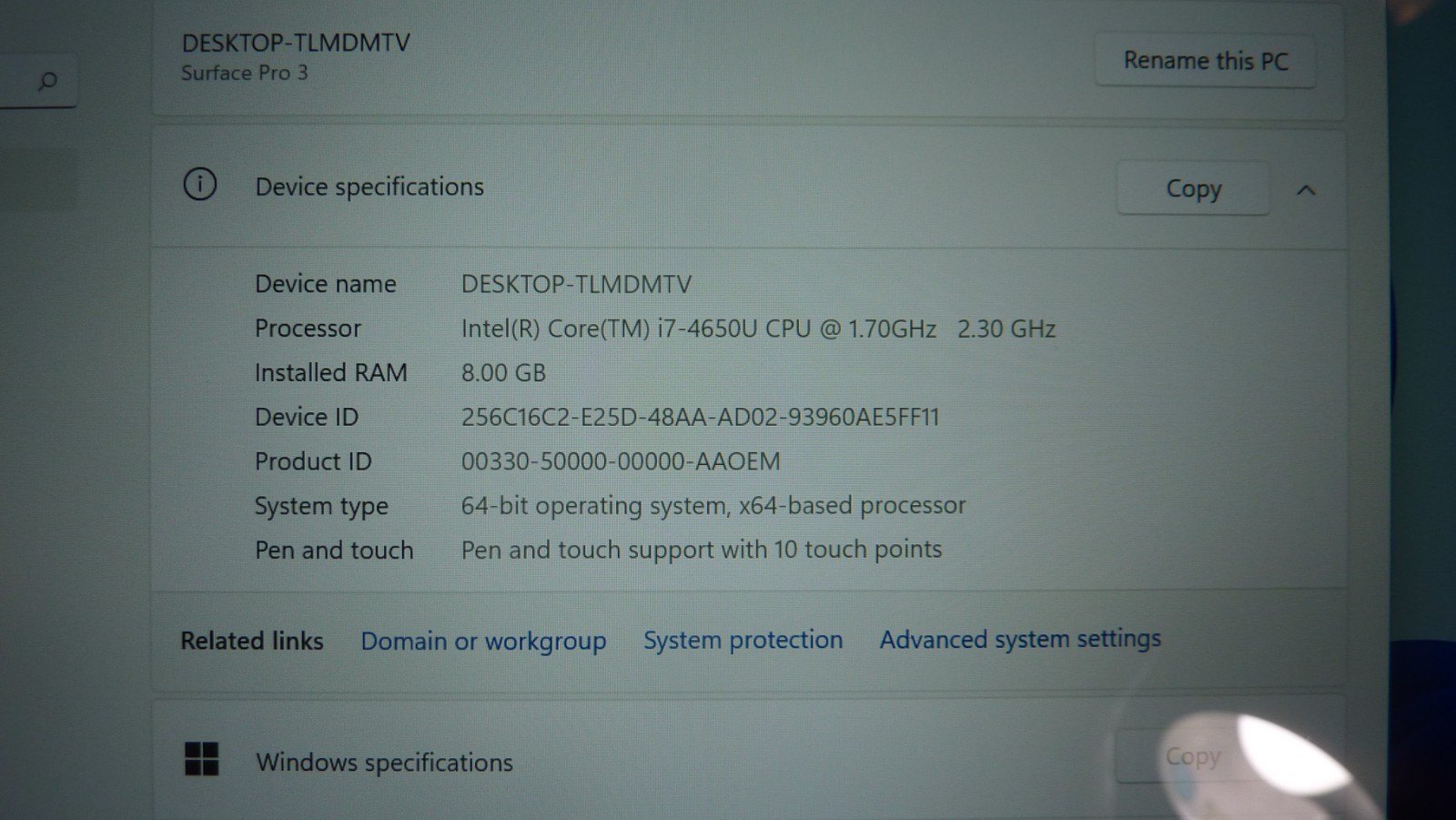
Task: Click the Windows logo icon
Action: [201, 758]
